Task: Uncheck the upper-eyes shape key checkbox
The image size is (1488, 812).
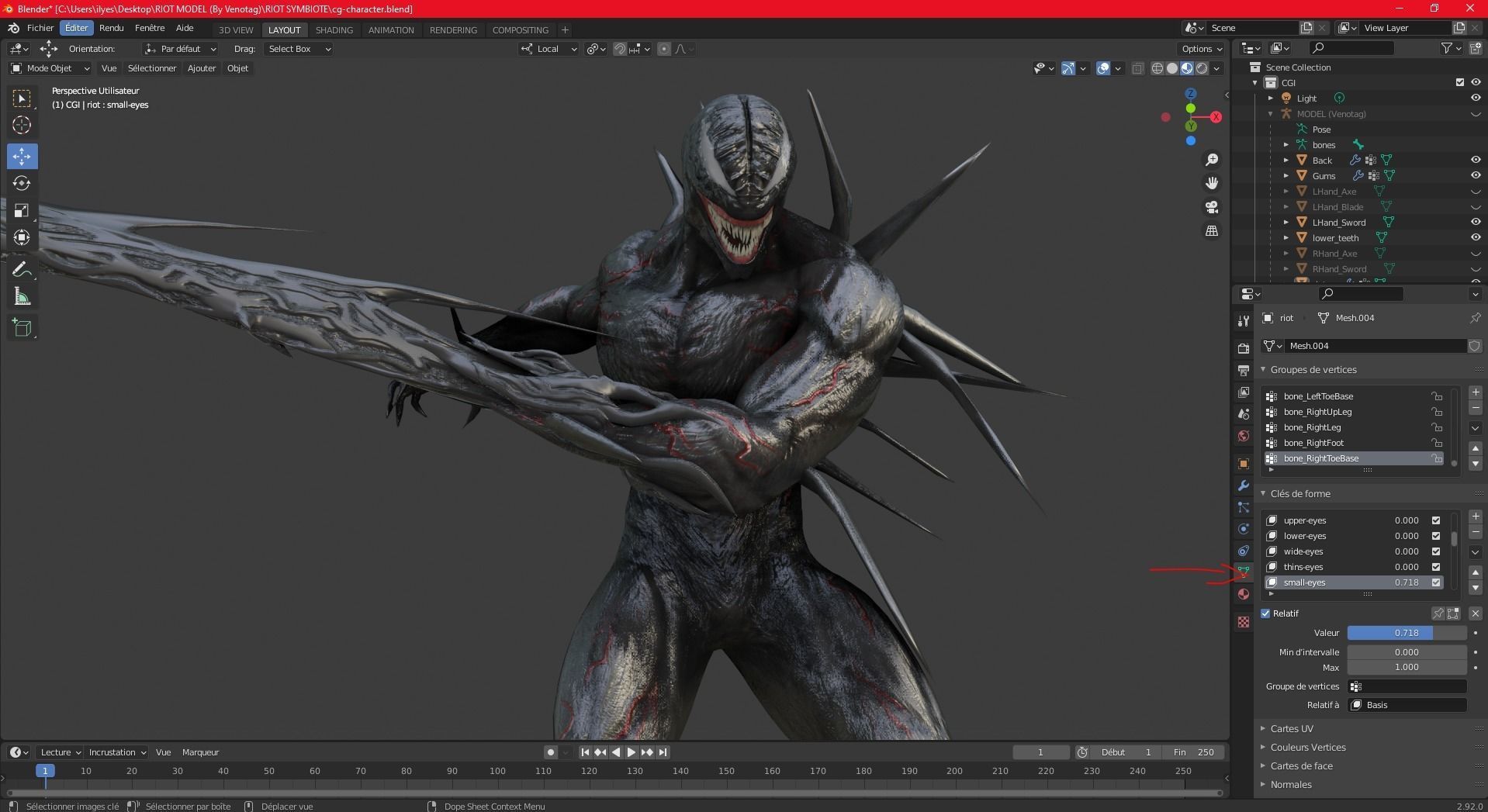Action: [x=1435, y=520]
